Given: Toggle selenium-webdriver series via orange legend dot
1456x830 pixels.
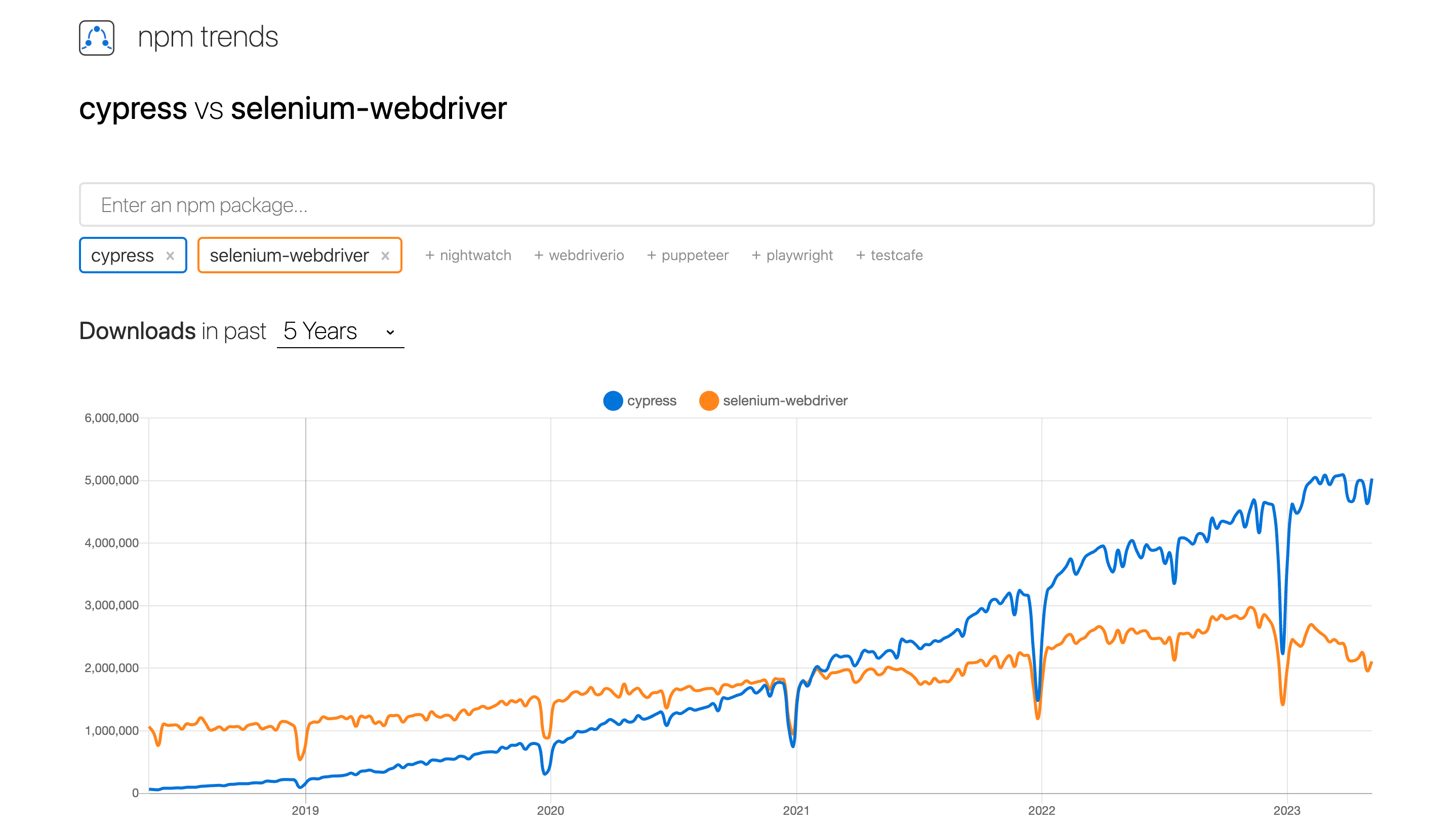Looking at the screenshot, I should [x=709, y=401].
